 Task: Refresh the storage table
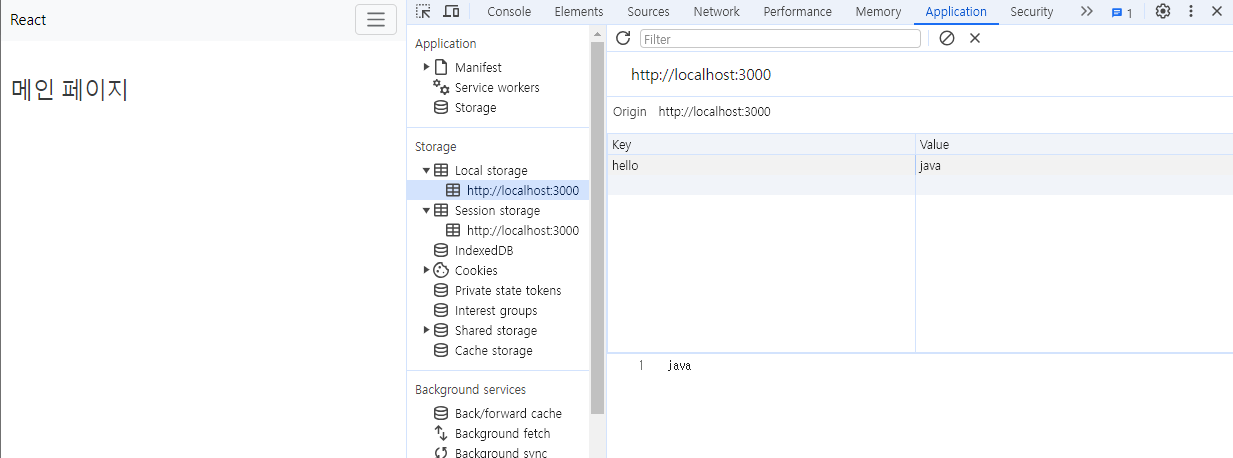point(623,38)
